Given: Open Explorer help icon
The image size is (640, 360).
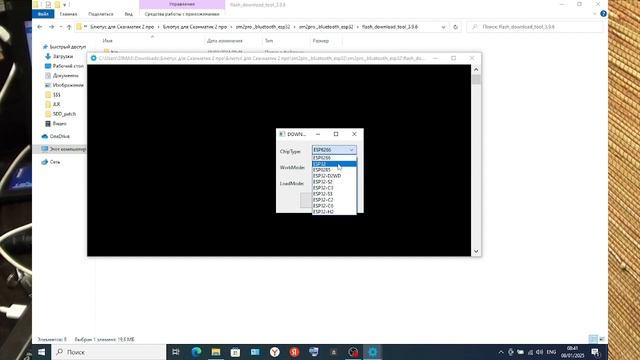Looking at the screenshot, I should coord(603,14).
